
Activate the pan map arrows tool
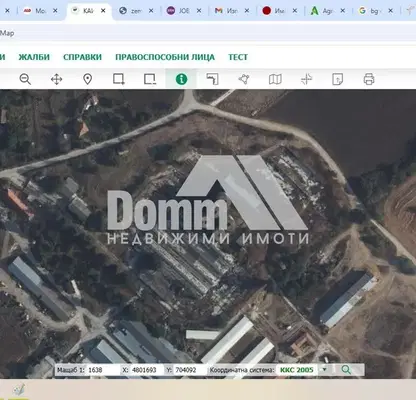click(x=56, y=79)
